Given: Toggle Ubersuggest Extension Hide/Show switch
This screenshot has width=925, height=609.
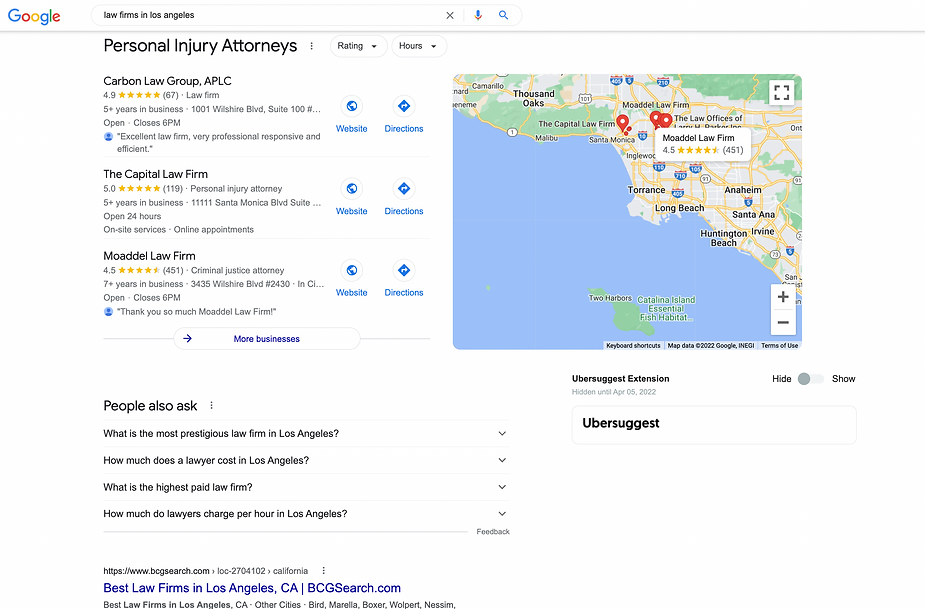Looking at the screenshot, I should pos(811,379).
